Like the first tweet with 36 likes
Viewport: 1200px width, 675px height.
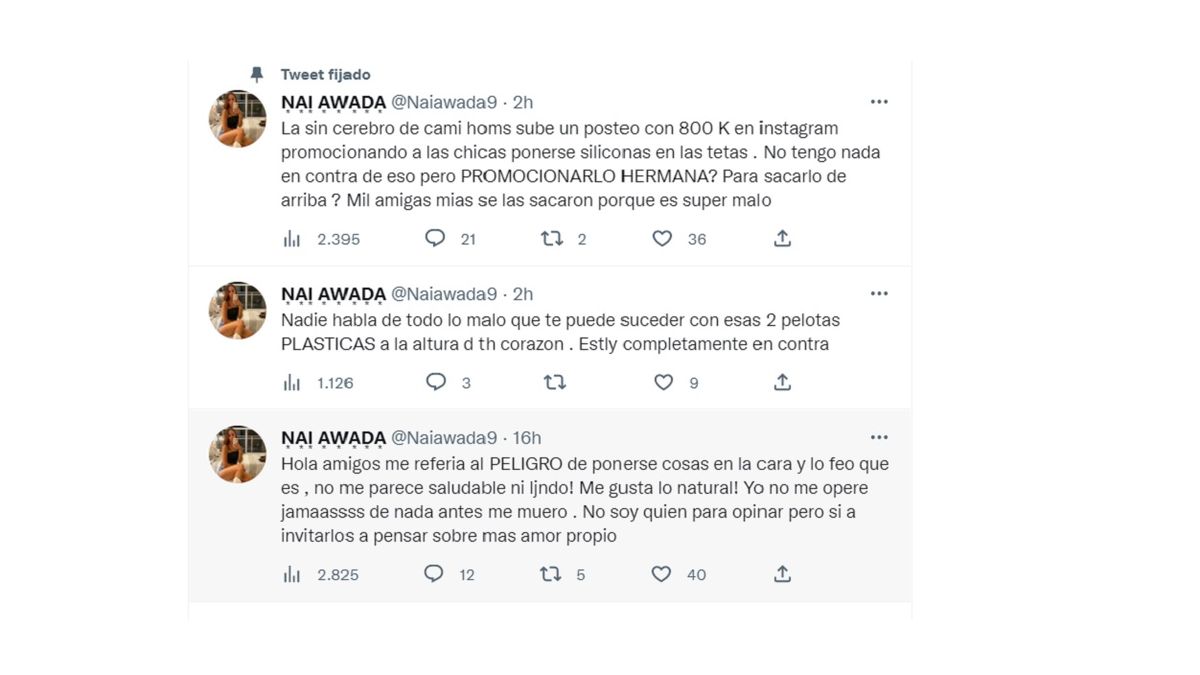(662, 238)
